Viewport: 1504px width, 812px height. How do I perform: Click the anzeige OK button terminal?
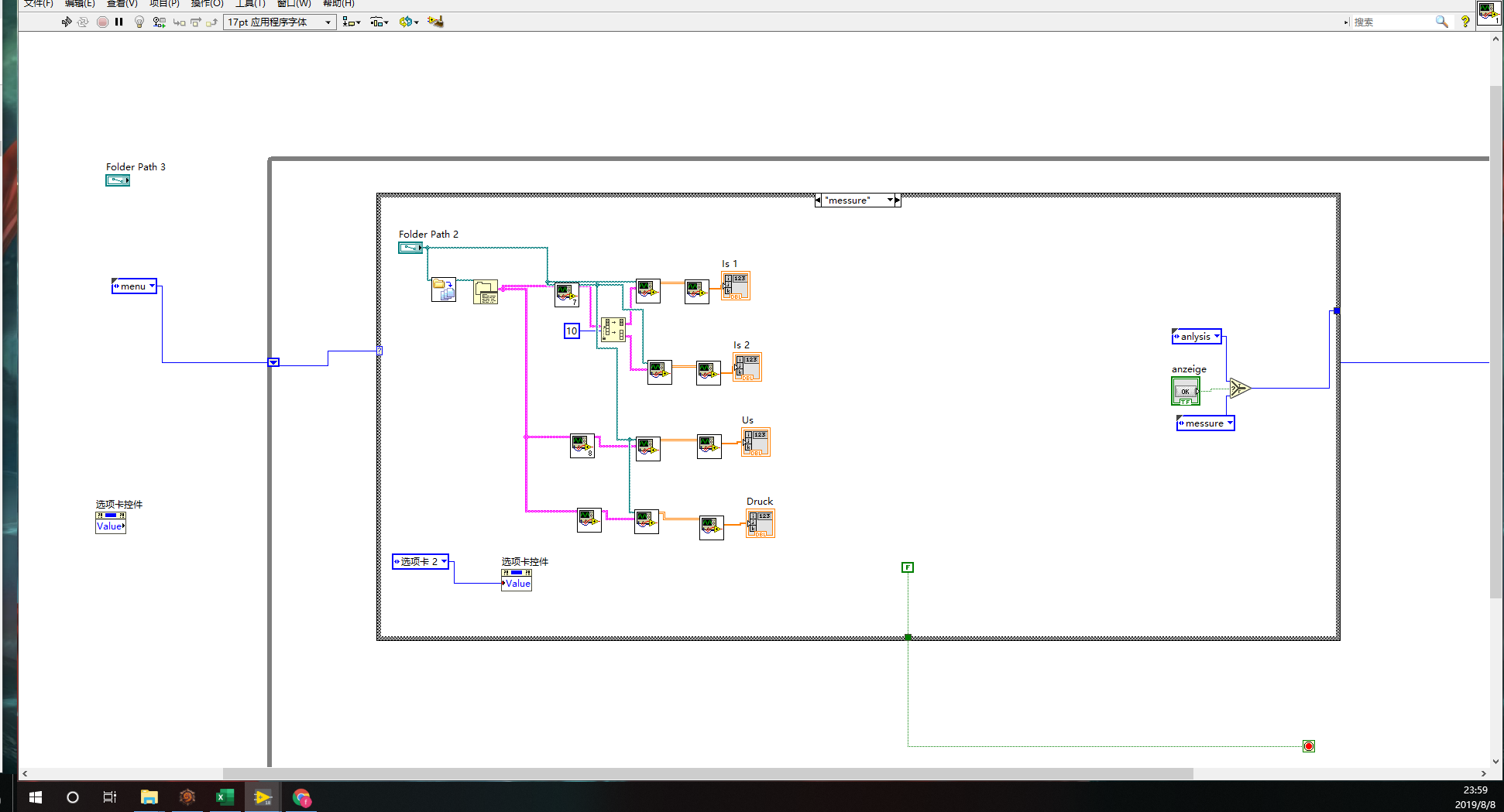point(1186,392)
